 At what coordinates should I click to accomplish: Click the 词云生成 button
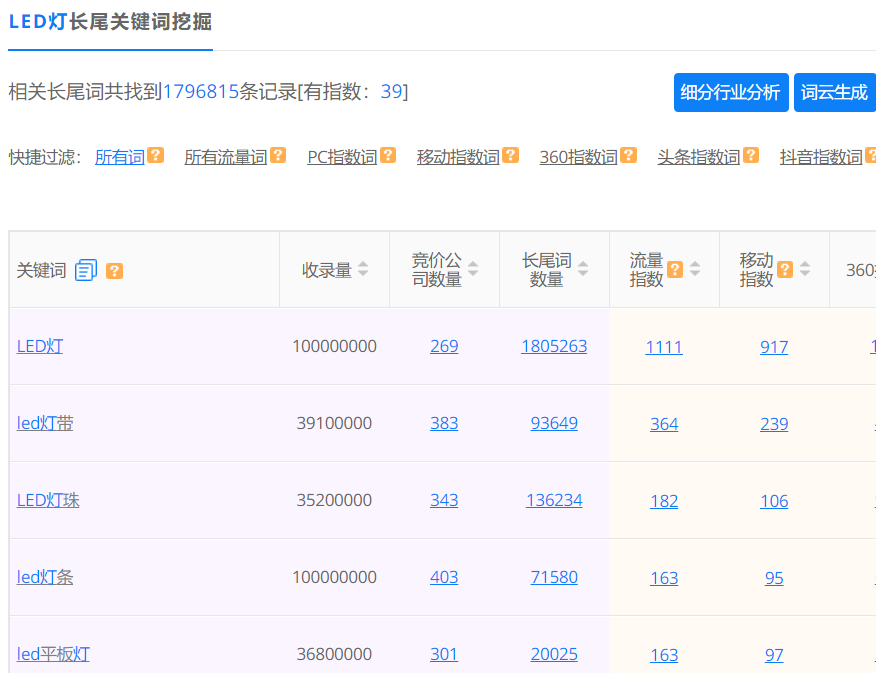[x=835, y=91]
